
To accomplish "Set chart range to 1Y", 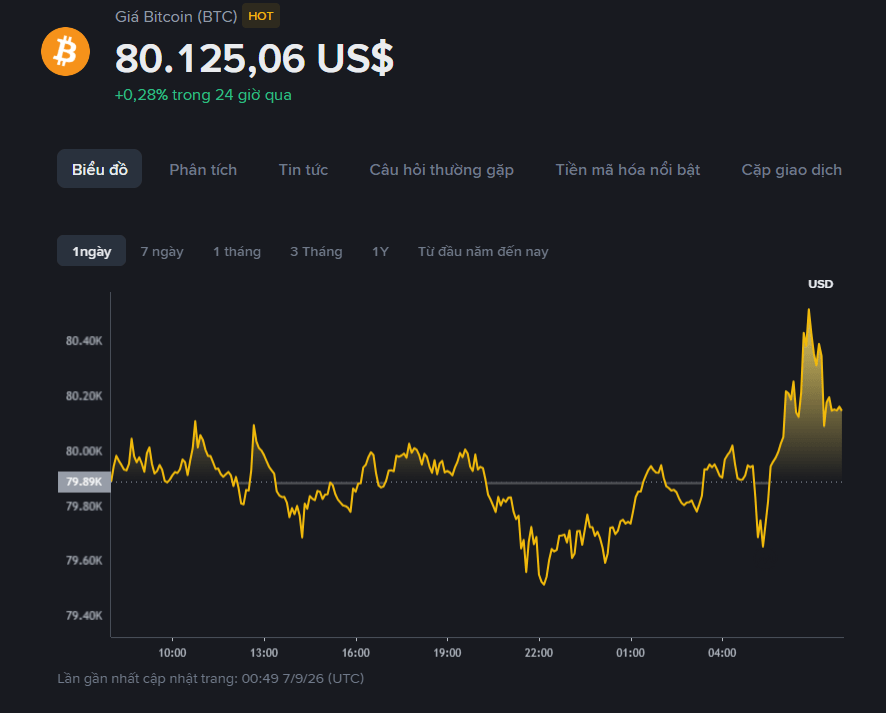I will pos(380,251).
